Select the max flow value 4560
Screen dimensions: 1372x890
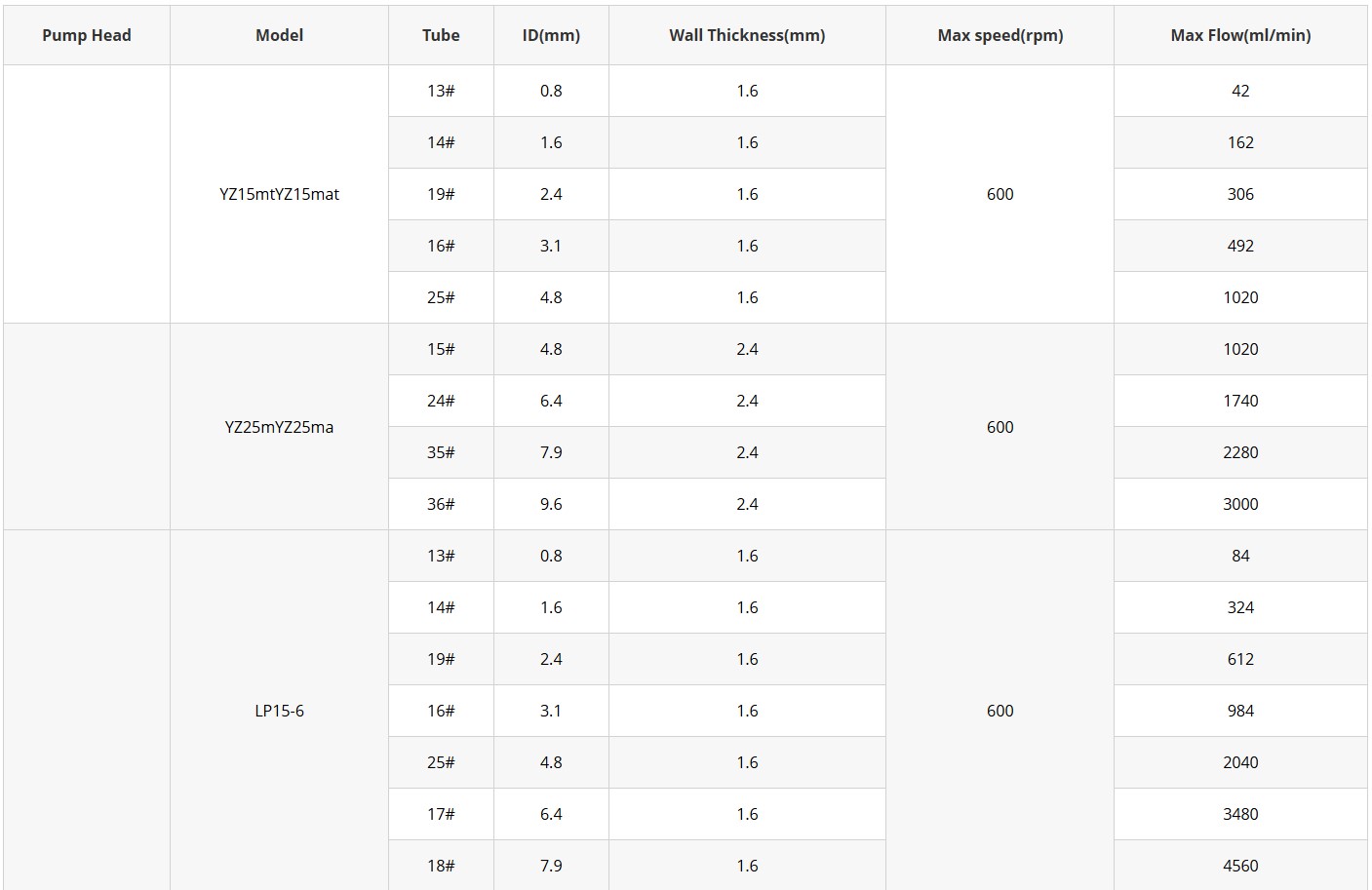(x=1240, y=866)
